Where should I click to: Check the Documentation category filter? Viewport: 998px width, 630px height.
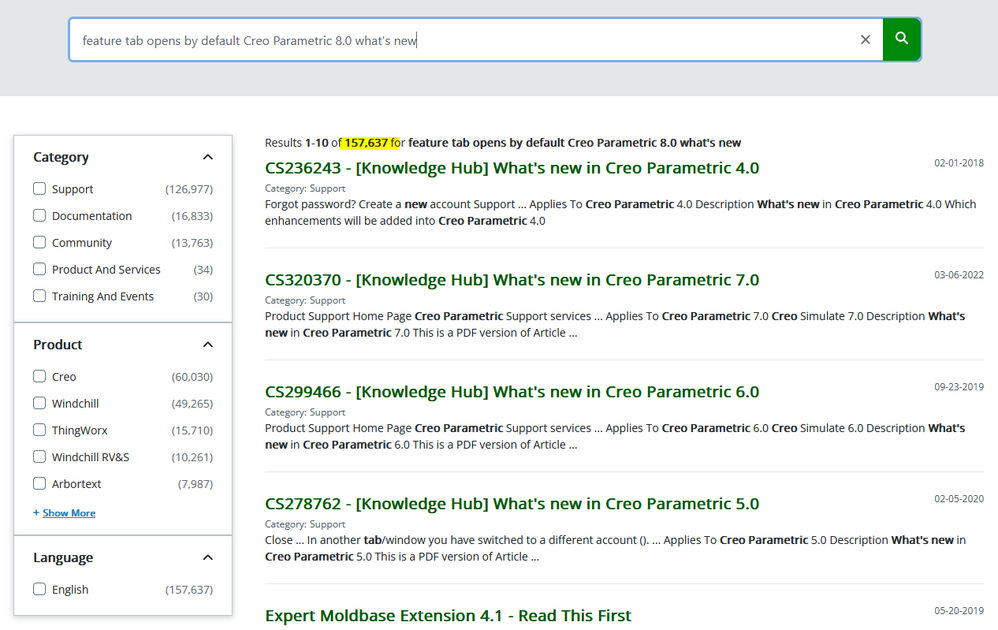pyautogui.click(x=40, y=216)
